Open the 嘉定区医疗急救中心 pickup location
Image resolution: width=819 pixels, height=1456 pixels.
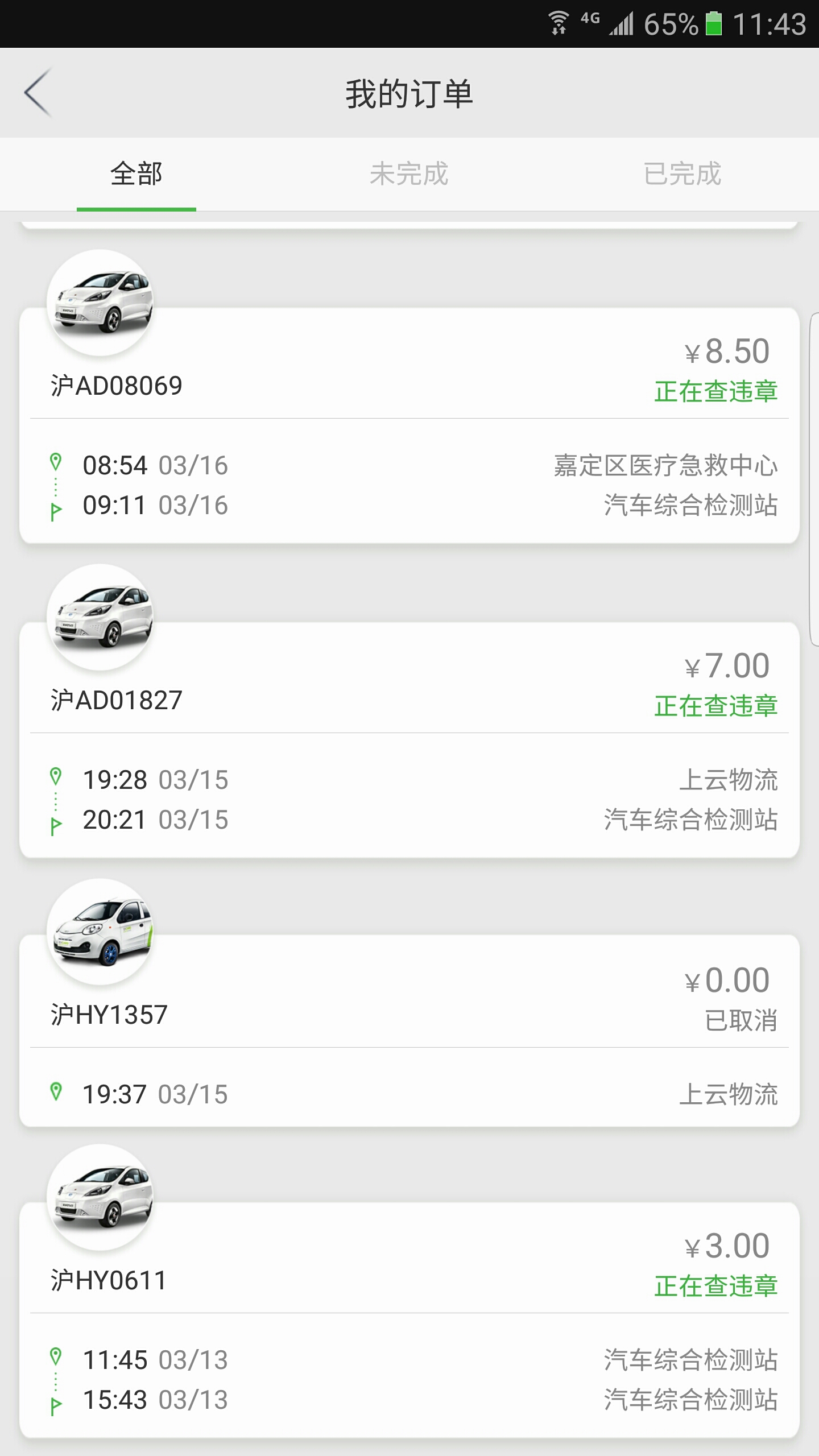tap(665, 466)
